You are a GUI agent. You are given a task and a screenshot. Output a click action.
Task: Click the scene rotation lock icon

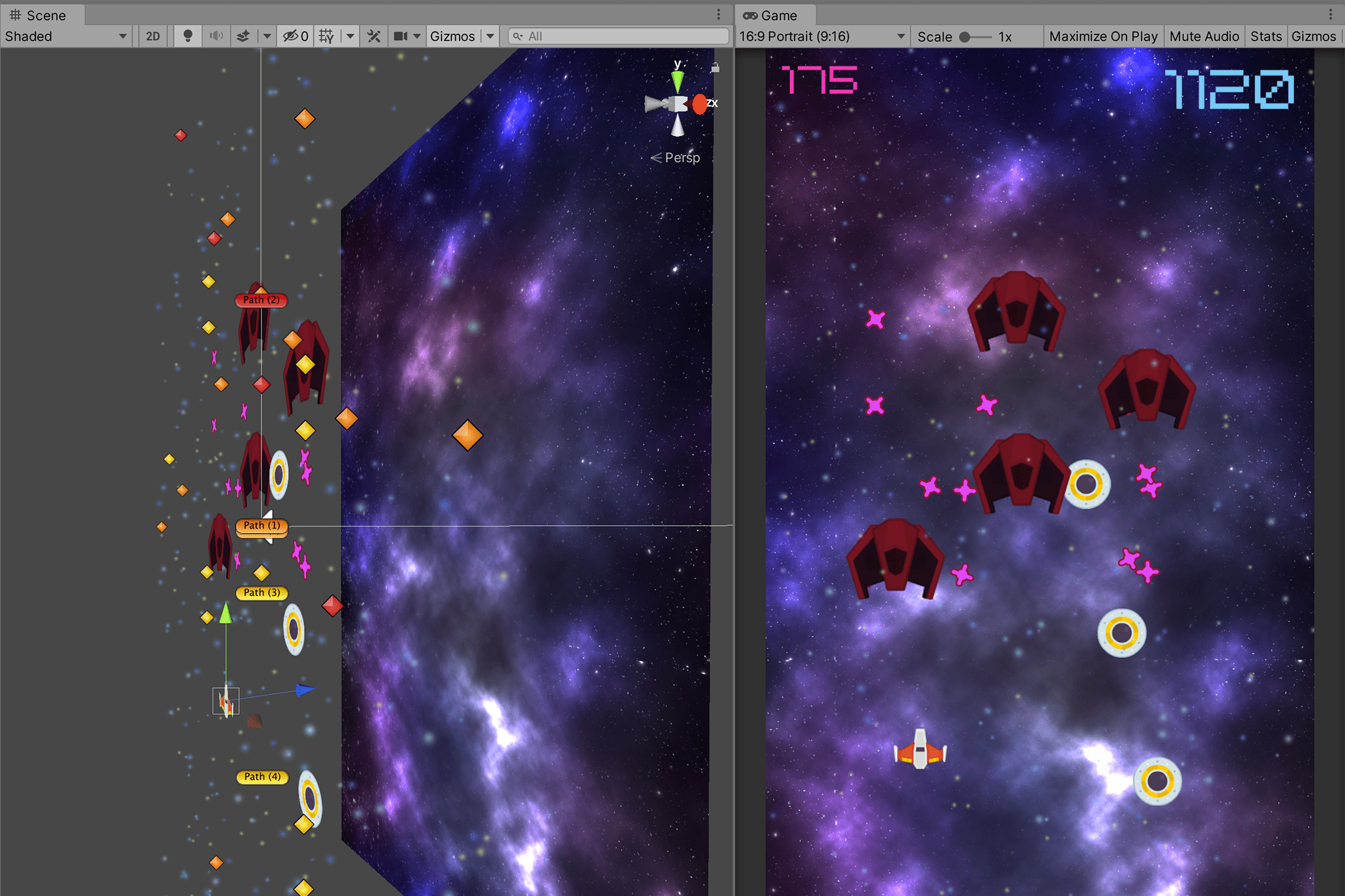[715, 68]
